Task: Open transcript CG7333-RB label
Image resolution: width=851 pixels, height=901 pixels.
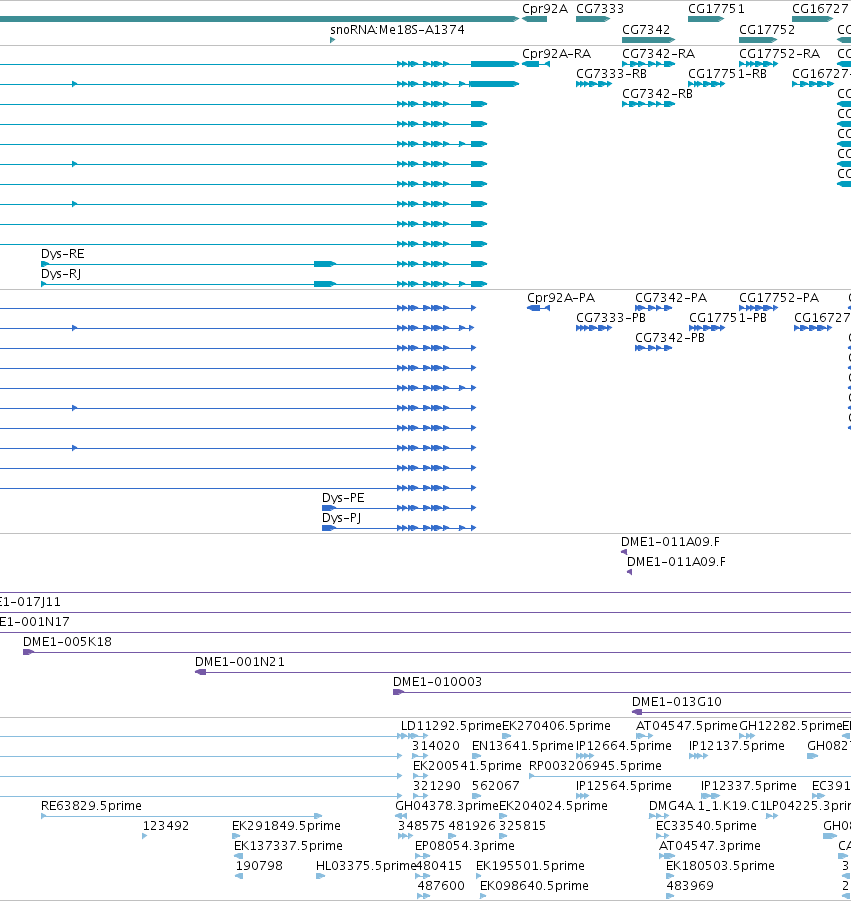Action: (611, 74)
